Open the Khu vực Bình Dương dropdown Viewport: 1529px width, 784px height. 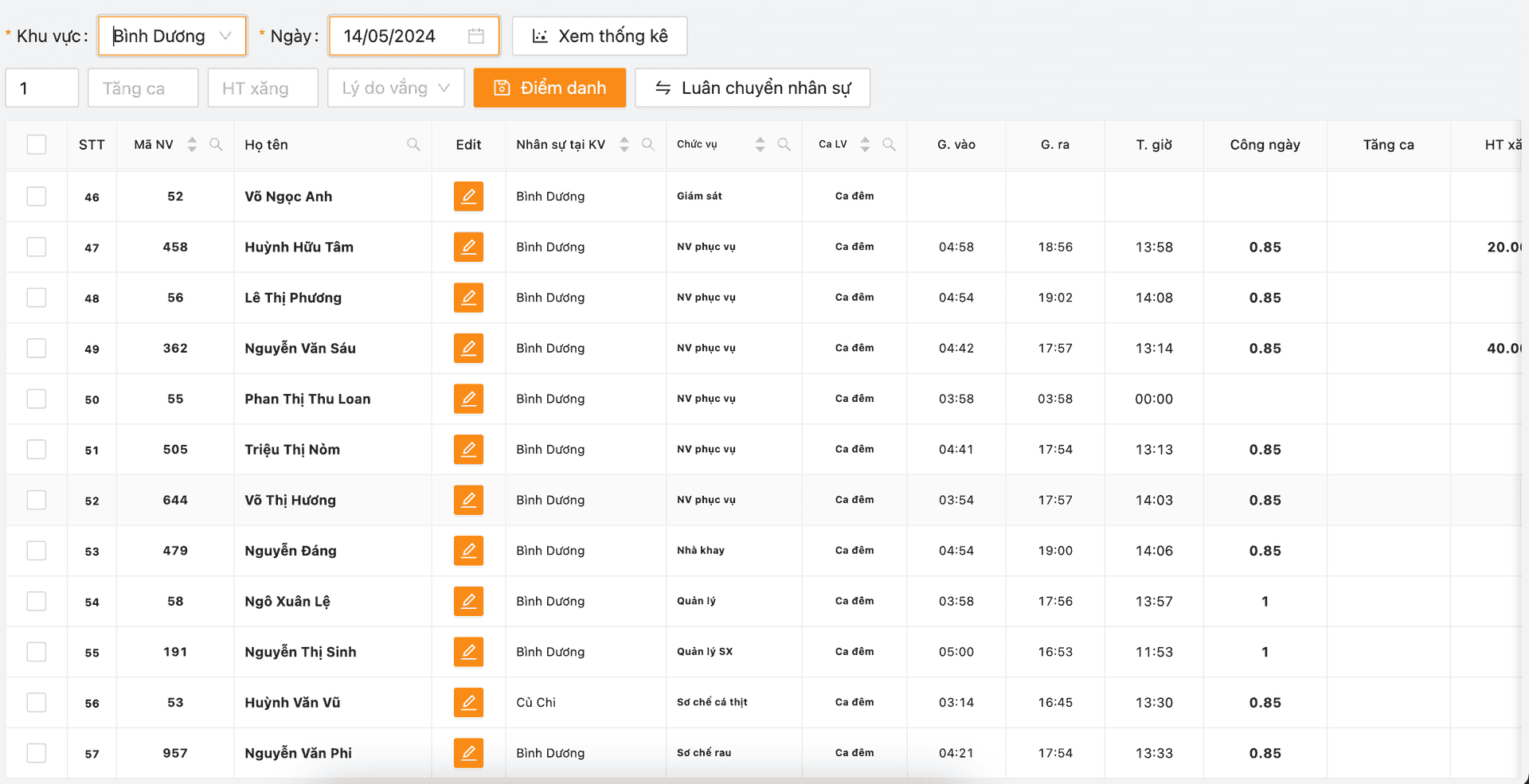tap(172, 36)
